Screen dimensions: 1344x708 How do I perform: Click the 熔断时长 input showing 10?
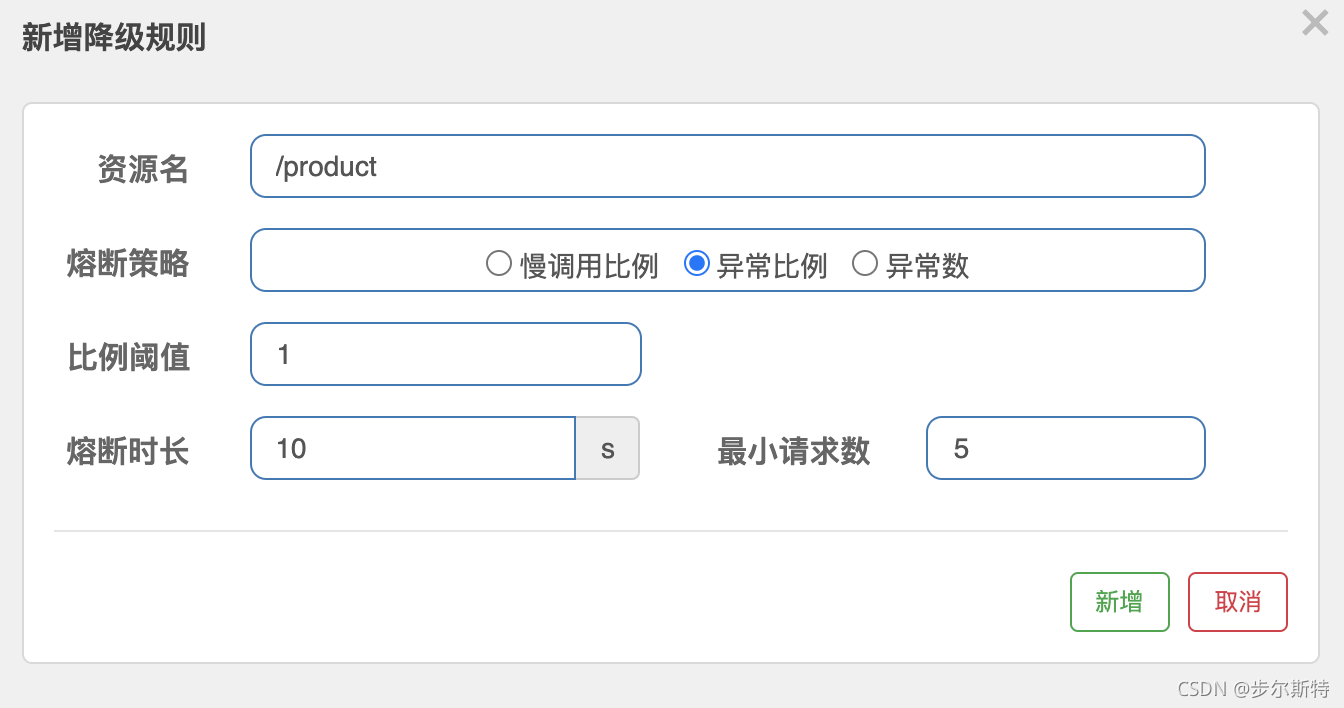412,448
